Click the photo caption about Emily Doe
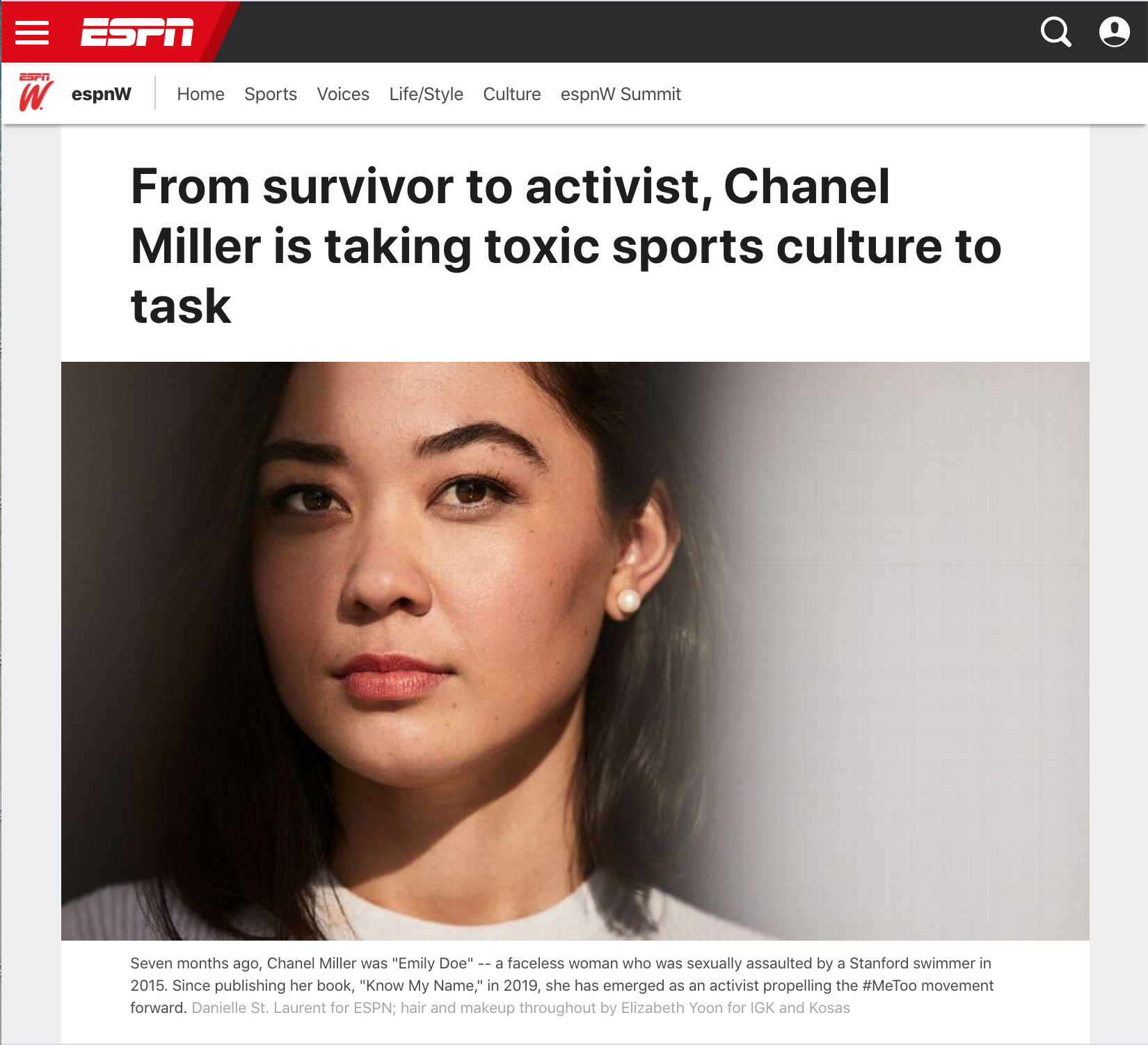The image size is (1148, 1045). (x=561, y=985)
